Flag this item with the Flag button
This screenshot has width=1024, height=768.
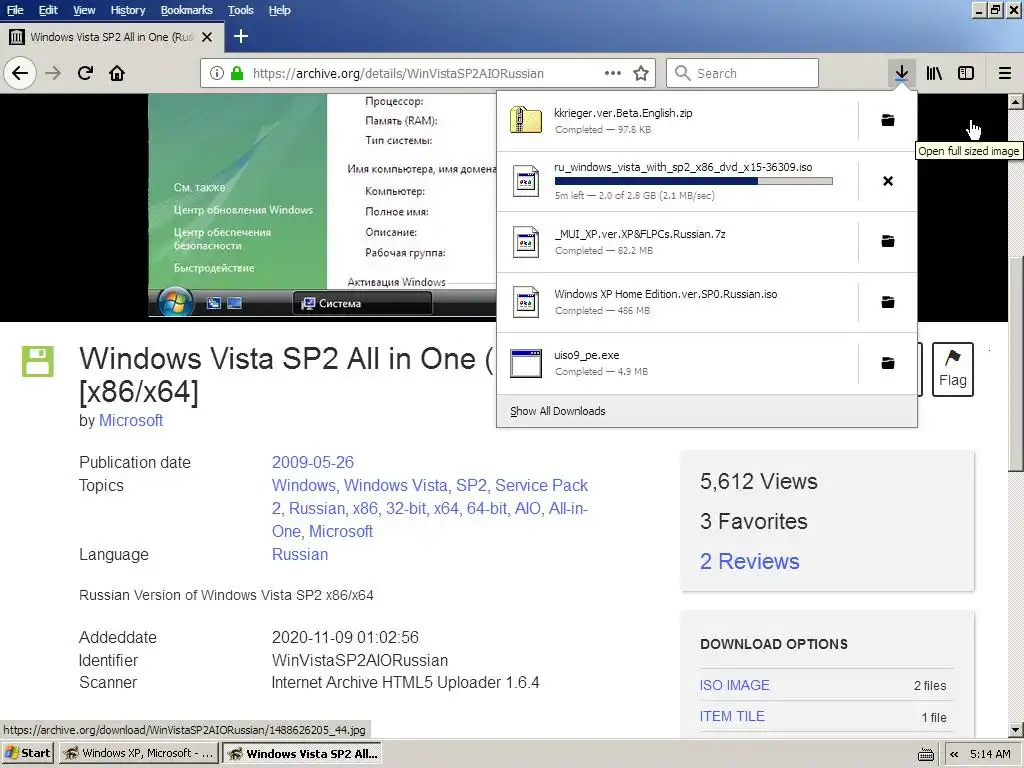pyautogui.click(x=953, y=369)
